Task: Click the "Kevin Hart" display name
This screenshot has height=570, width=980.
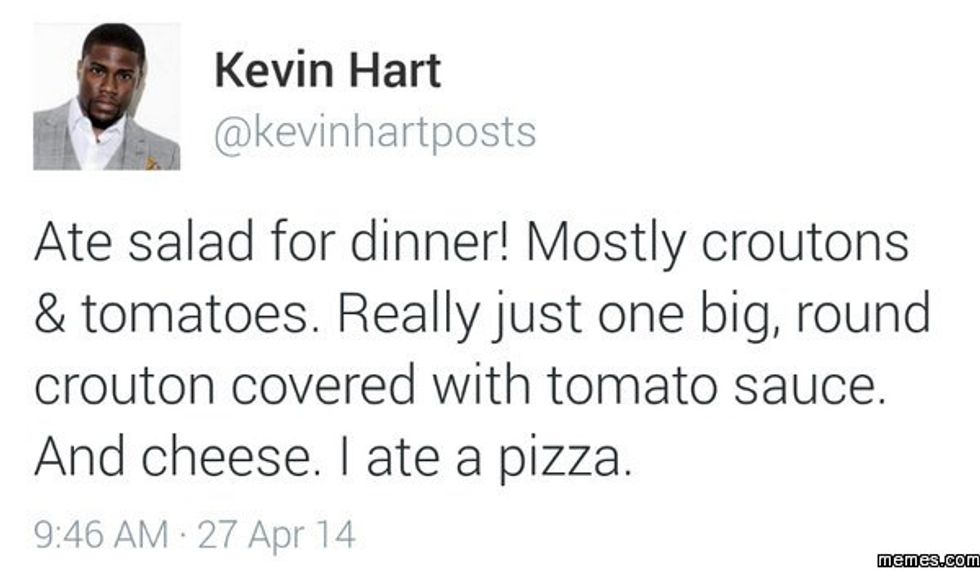Action: click(x=327, y=71)
